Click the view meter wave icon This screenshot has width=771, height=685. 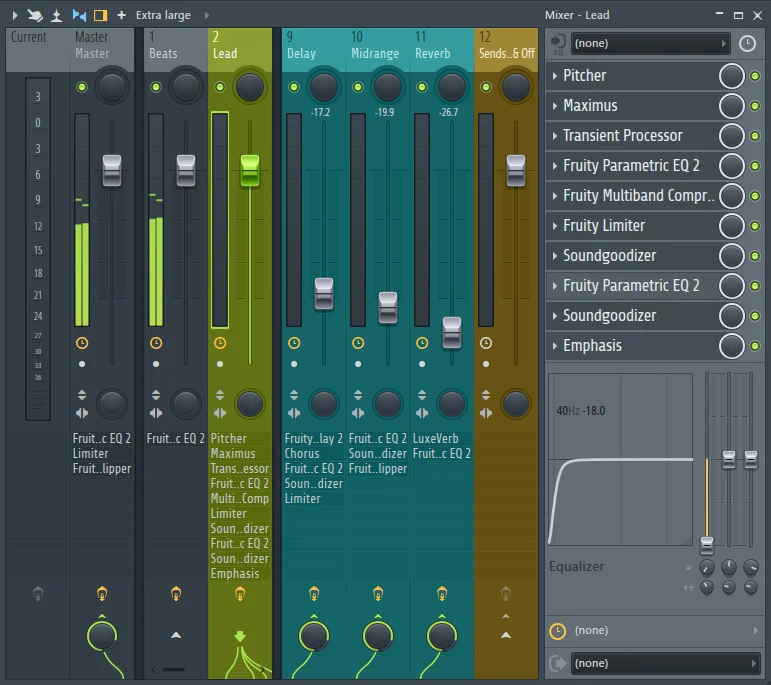pyautogui.click(x=57, y=16)
